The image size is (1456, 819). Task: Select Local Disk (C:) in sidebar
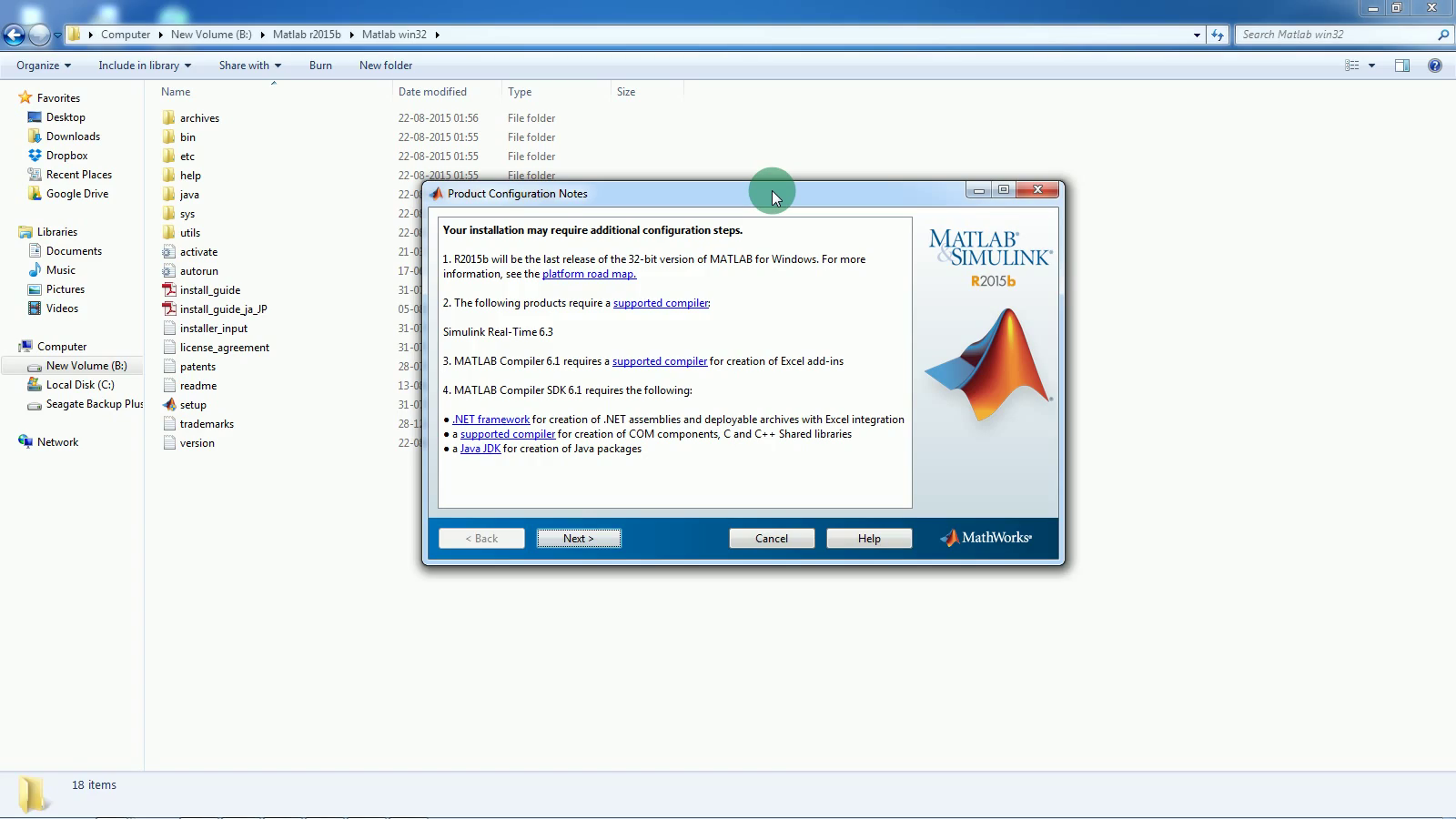tap(80, 385)
